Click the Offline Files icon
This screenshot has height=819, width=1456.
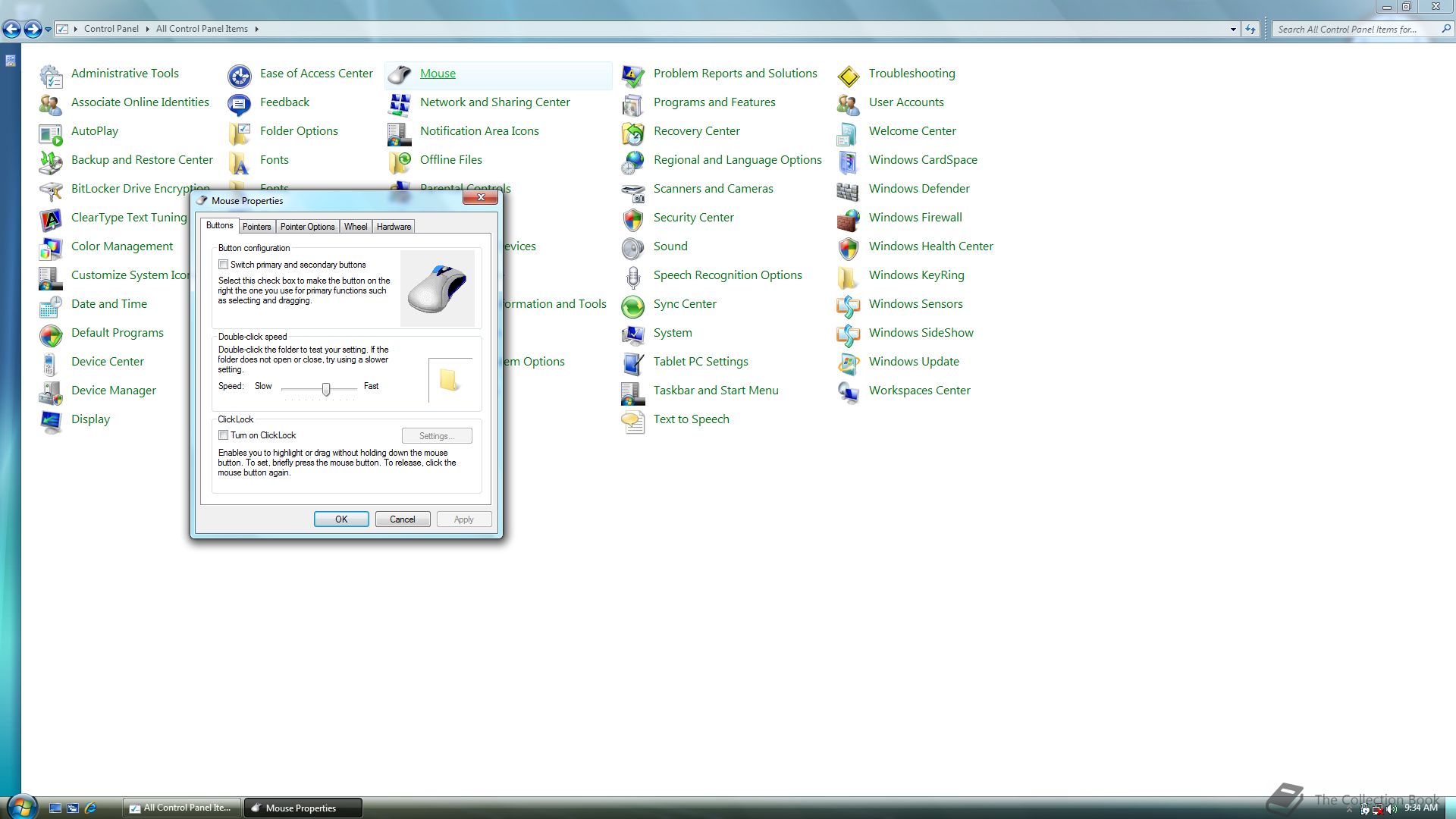coord(400,162)
